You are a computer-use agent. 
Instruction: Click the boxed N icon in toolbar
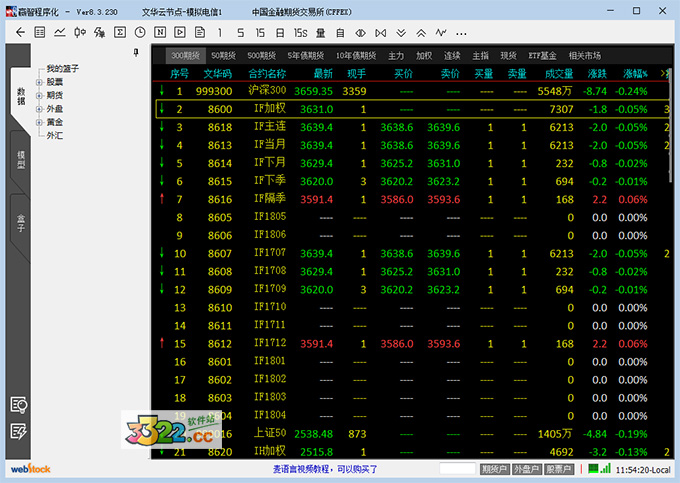click(x=160, y=33)
